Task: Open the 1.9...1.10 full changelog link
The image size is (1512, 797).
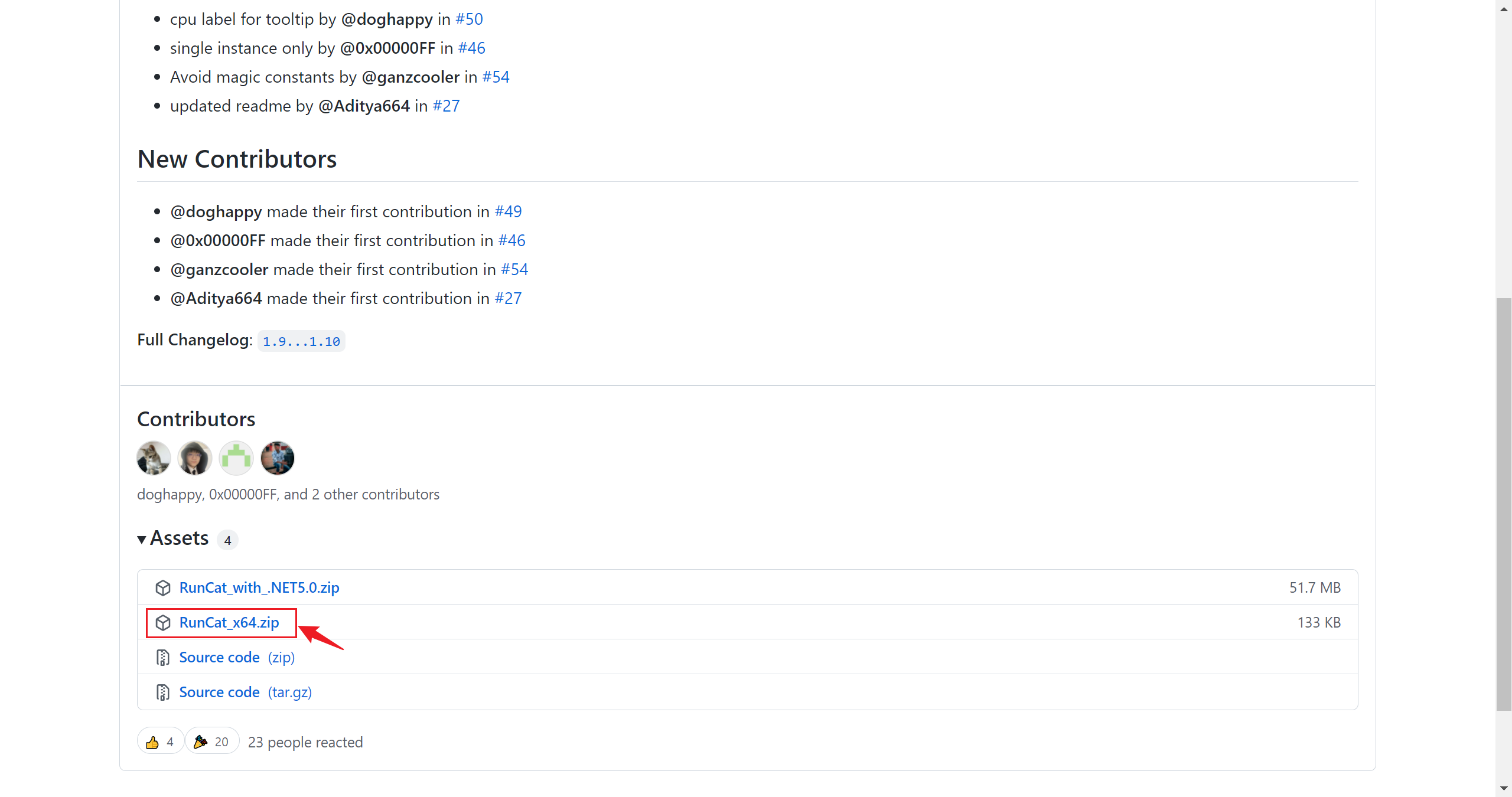Action: click(x=301, y=341)
